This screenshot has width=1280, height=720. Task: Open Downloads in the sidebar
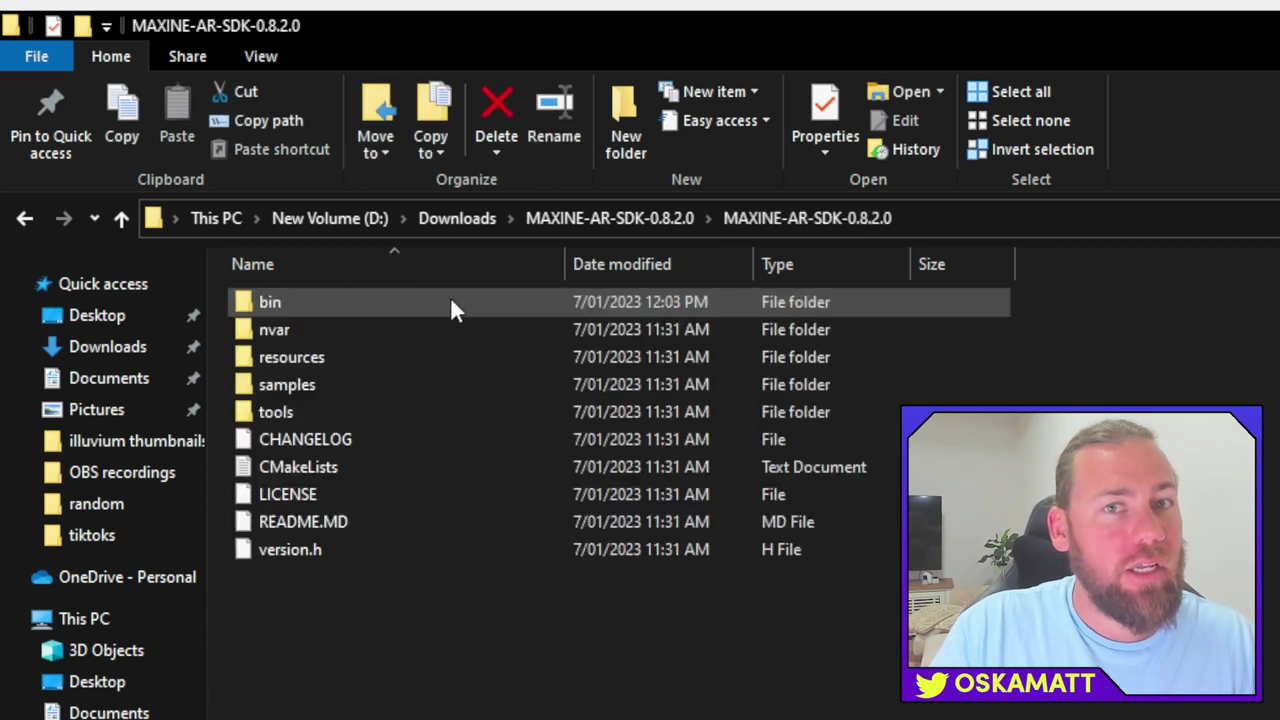point(107,347)
